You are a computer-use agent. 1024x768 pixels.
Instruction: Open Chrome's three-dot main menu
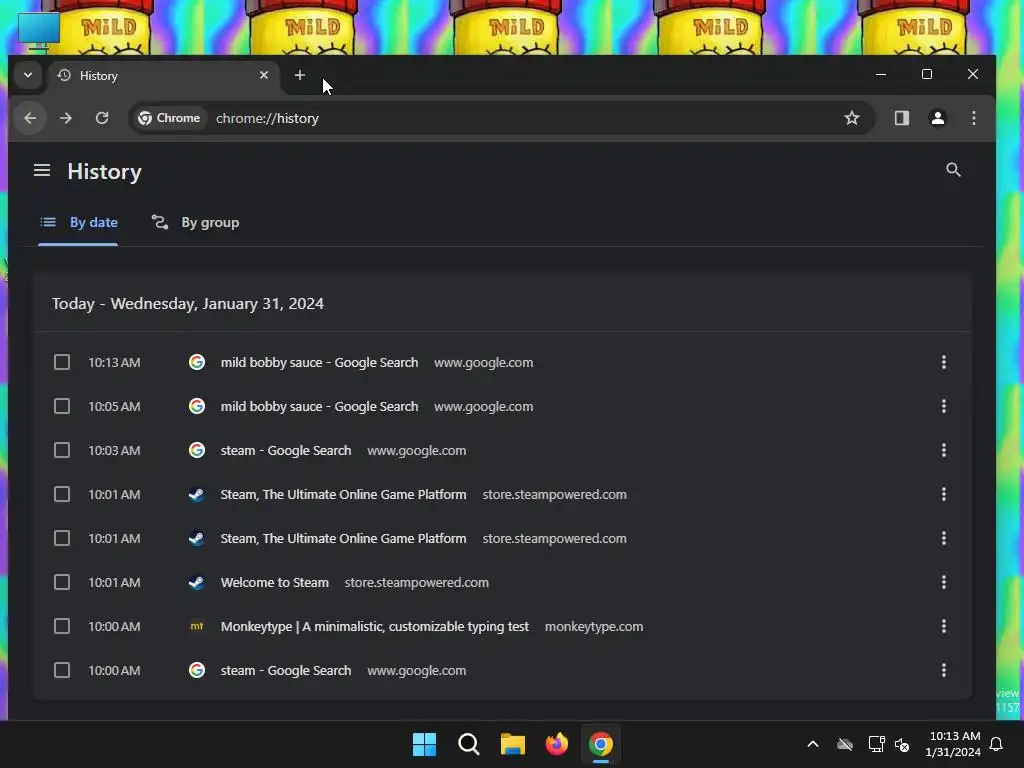[x=974, y=118]
